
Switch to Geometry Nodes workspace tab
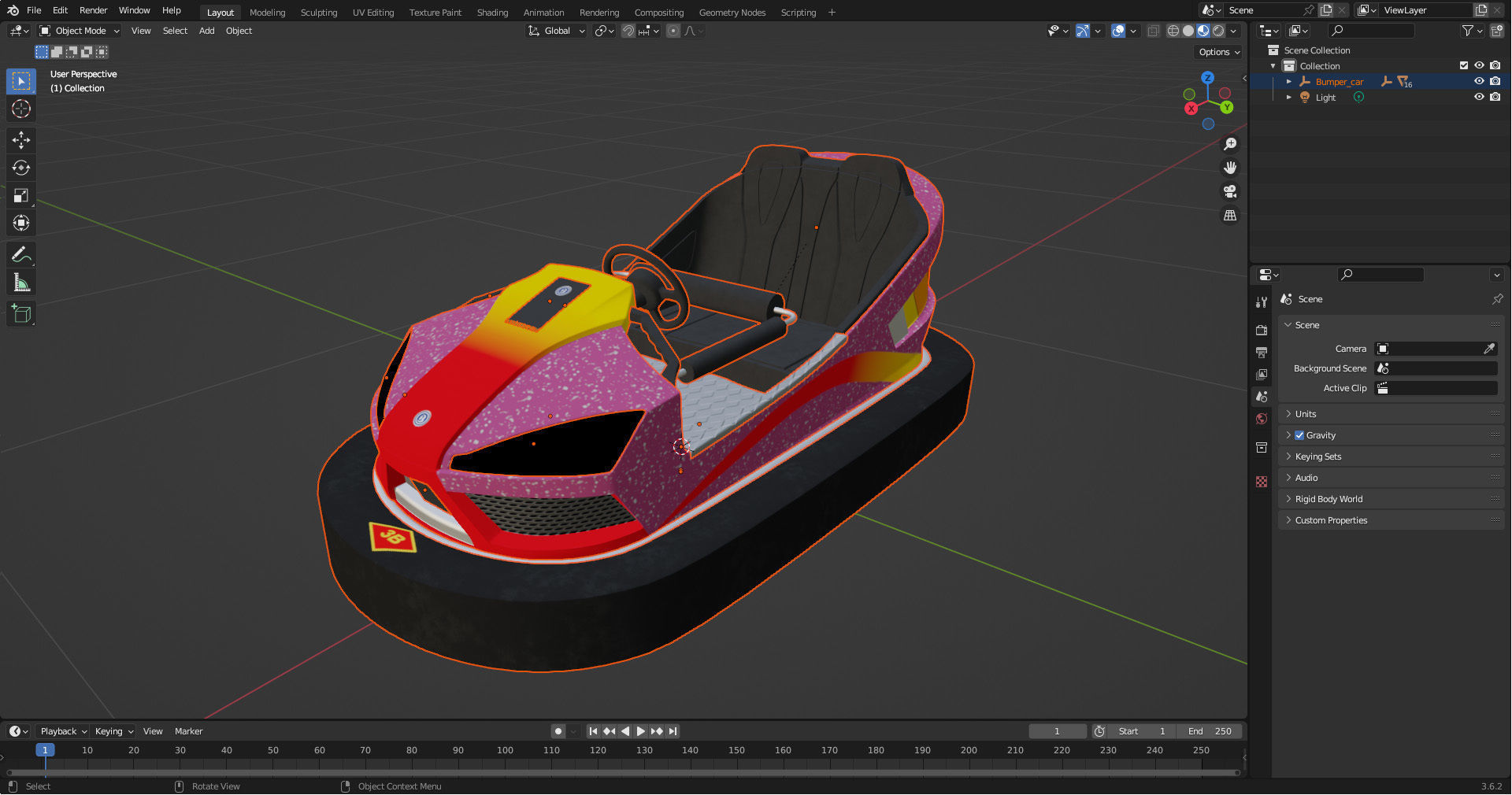point(732,13)
